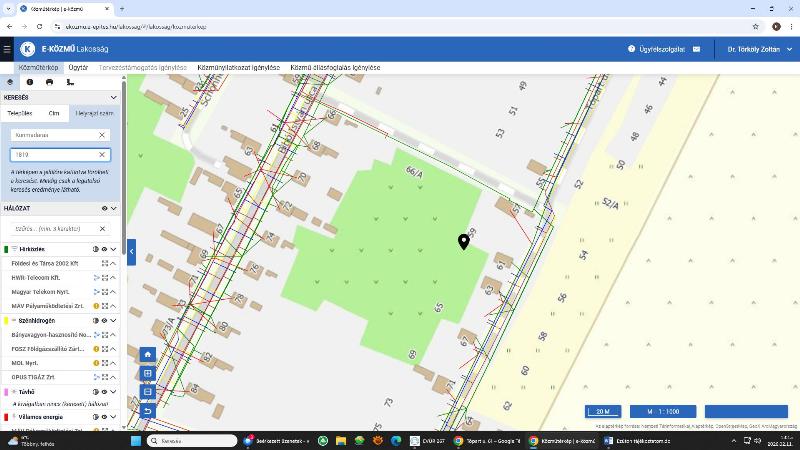Open the layers panel tool icon
This screenshot has height=450, width=800.
(x=10, y=82)
